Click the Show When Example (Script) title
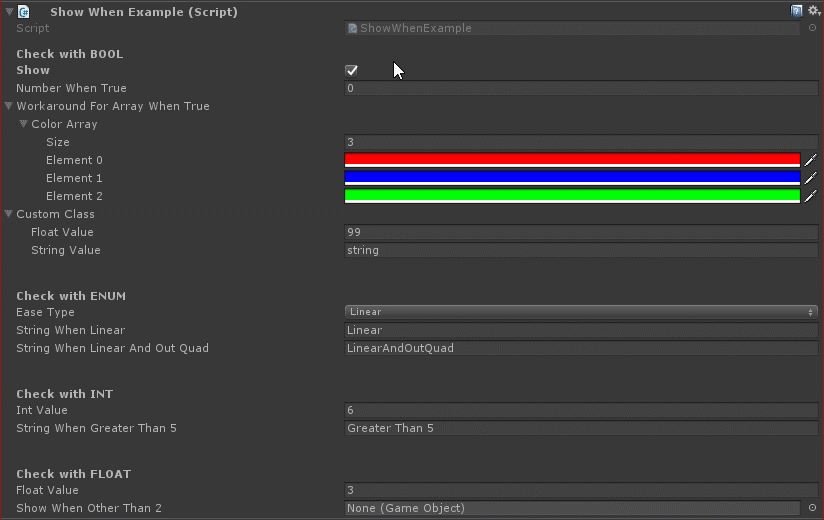 (x=144, y=12)
